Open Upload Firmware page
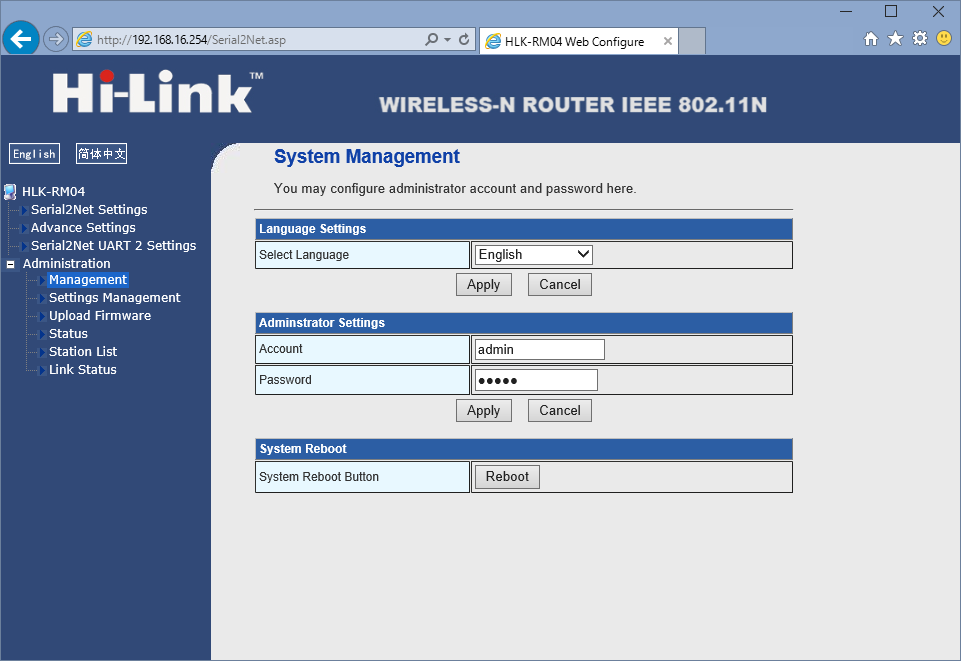This screenshot has height=661, width=961. (100, 315)
